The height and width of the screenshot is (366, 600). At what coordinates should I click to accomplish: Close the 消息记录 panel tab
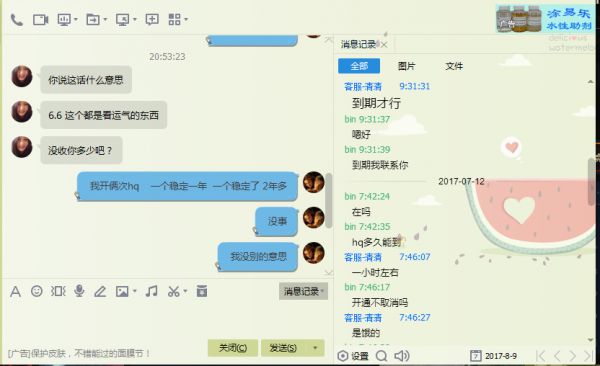(x=384, y=45)
